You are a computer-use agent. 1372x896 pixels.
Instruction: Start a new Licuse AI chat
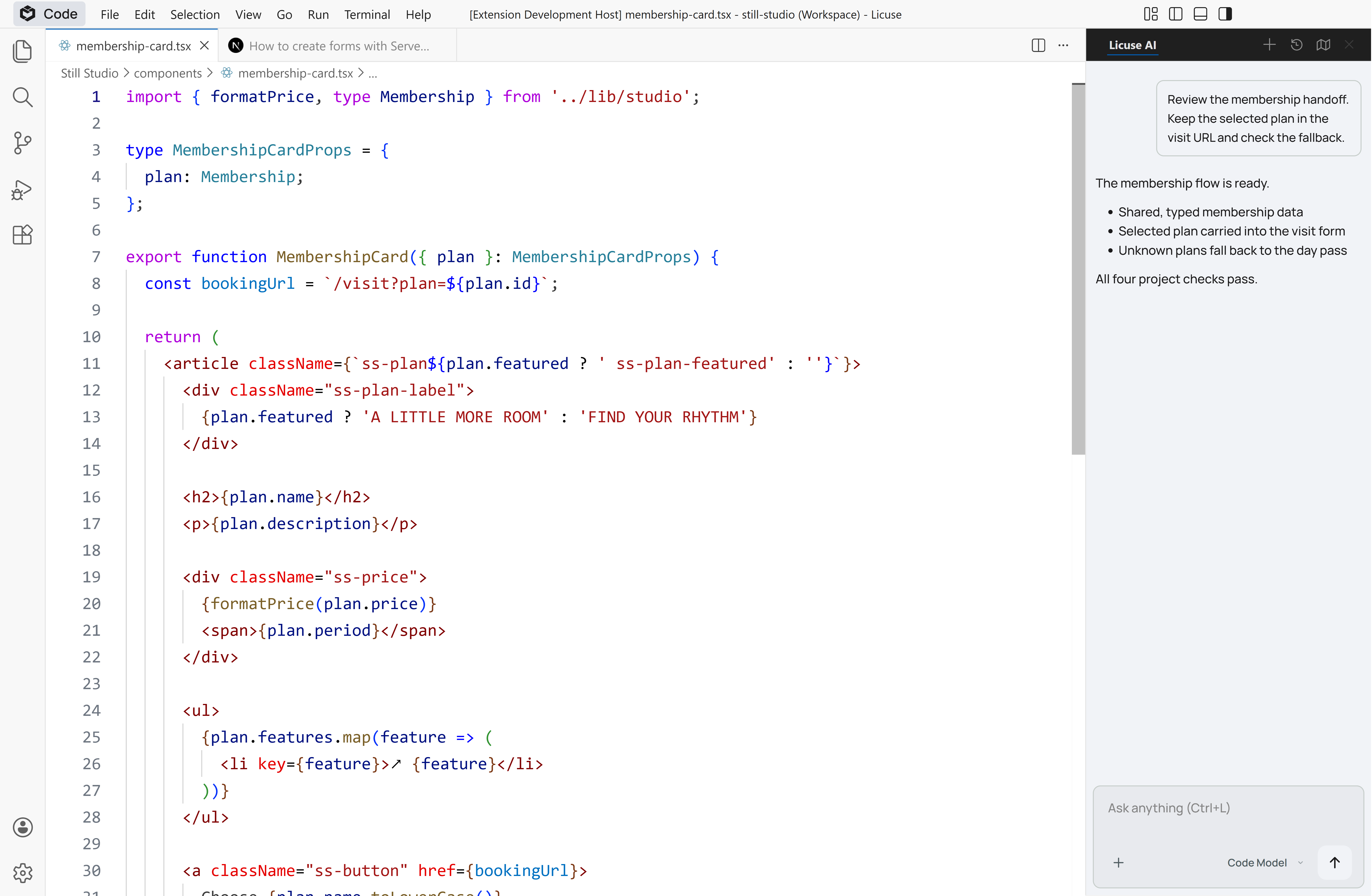[x=1269, y=45]
